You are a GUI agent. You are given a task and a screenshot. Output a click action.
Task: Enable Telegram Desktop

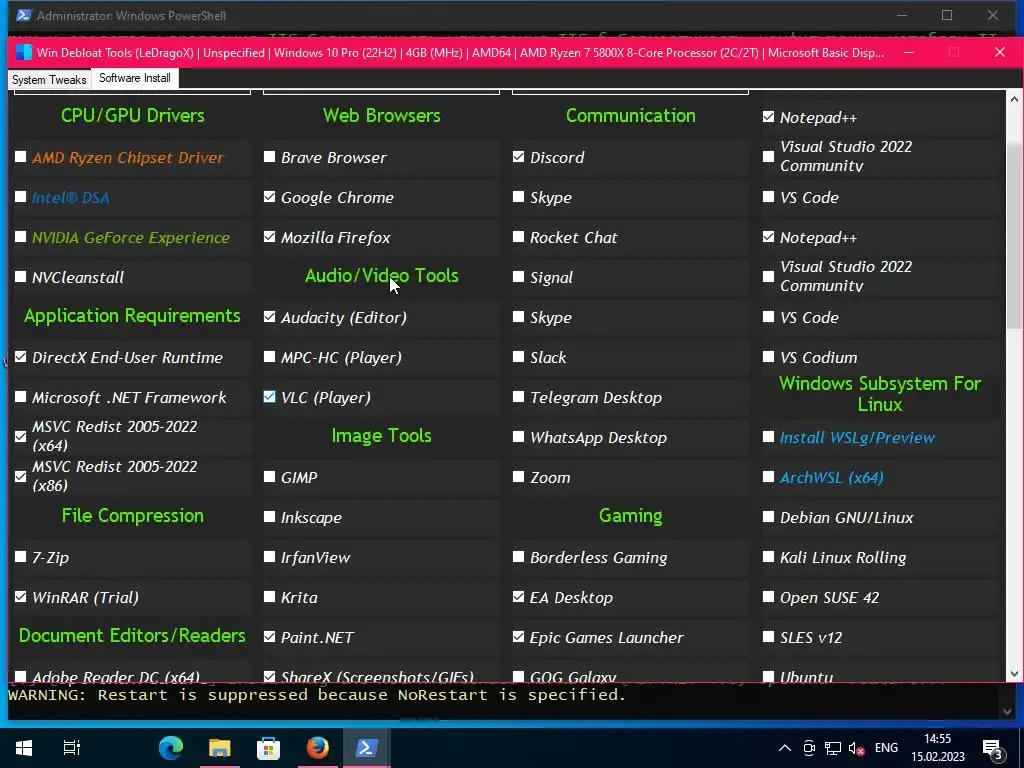[x=519, y=396]
